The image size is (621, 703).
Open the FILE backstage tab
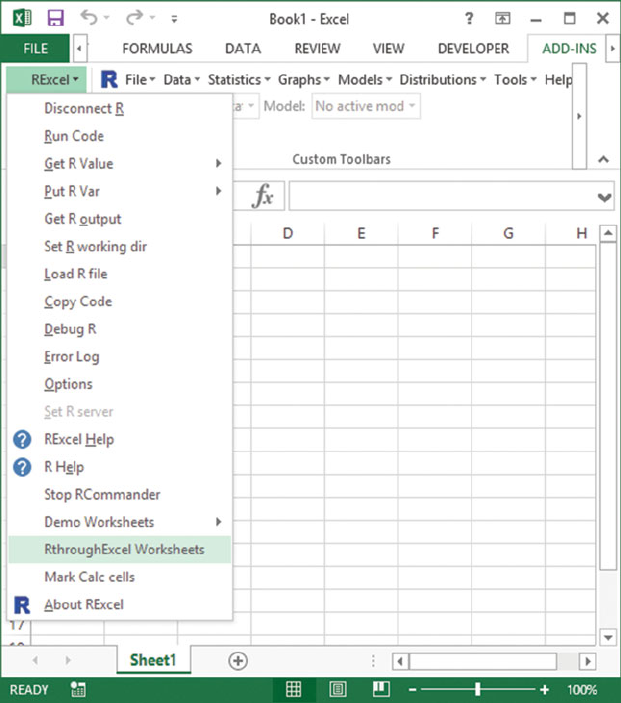coord(35,48)
